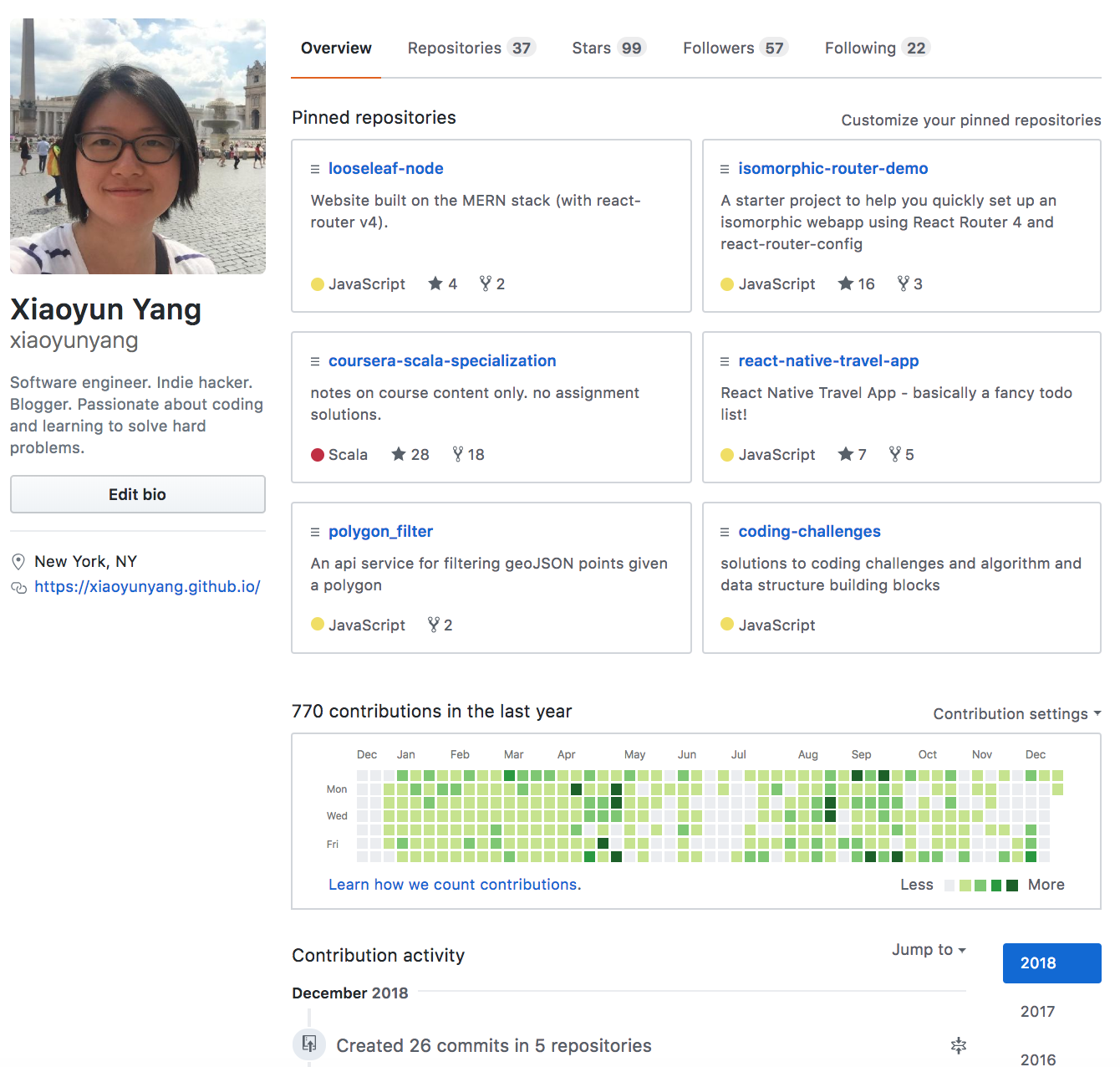Visit https://xiaoyunyang.github.io/ link
Screen dimensions: 1120x1067
click(147, 587)
